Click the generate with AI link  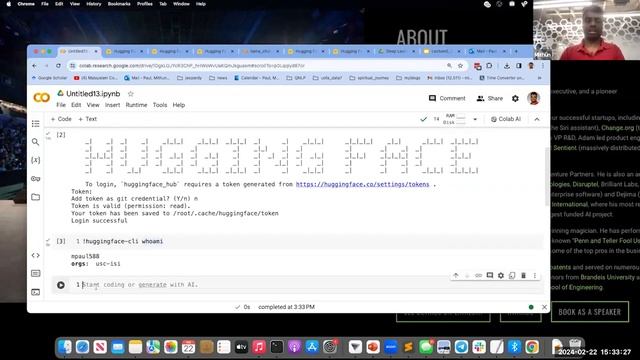click(x=152, y=285)
